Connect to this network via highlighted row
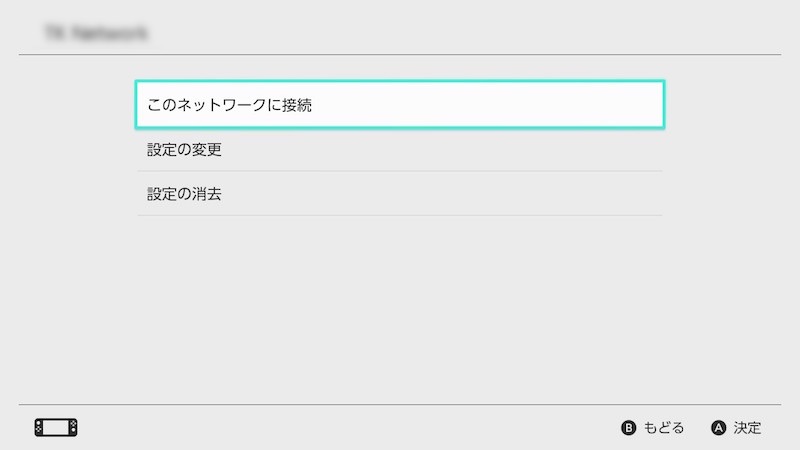Viewport: 800px width, 450px height. click(399, 104)
